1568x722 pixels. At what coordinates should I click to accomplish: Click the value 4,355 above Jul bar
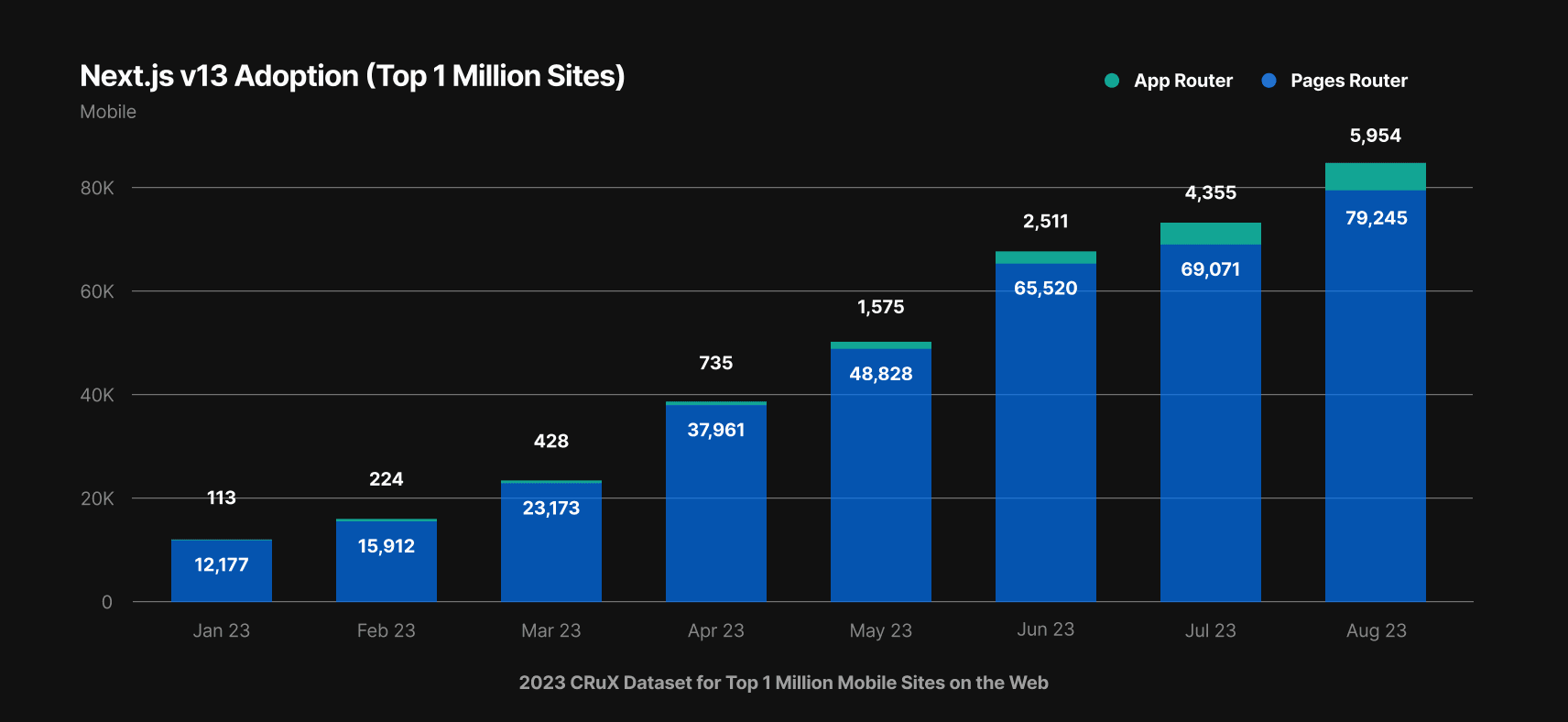tap(1211, 192)
